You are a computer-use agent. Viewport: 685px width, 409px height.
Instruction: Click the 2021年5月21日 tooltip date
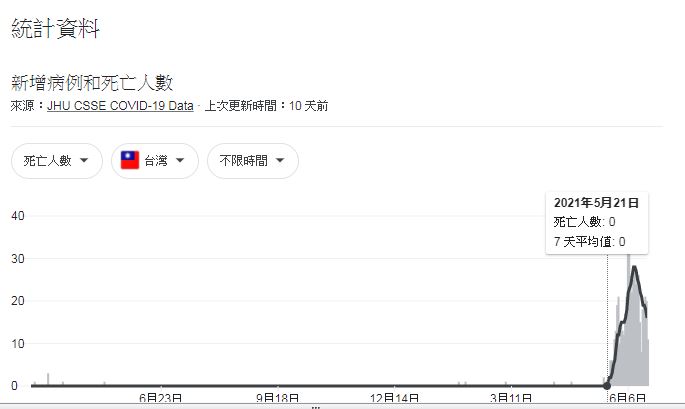[x=596, y=203]
